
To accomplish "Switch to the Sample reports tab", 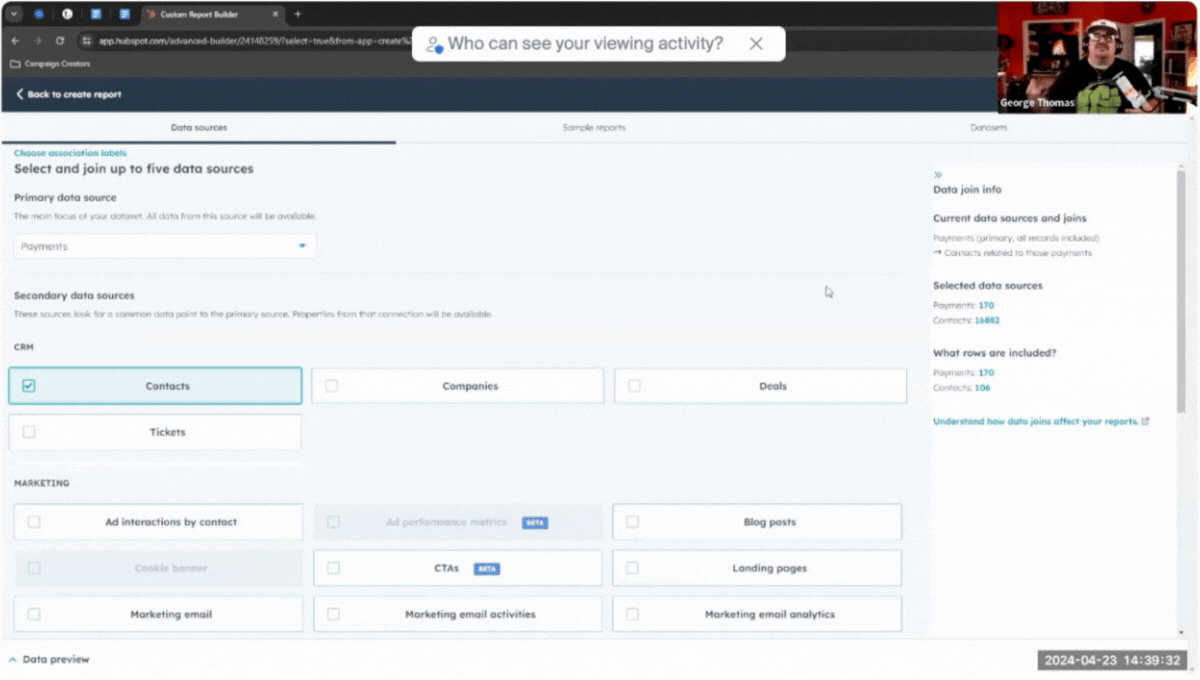I will click(593, 128).
